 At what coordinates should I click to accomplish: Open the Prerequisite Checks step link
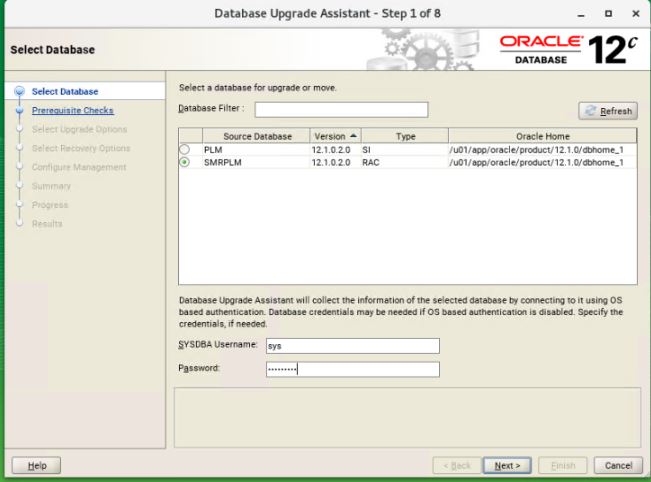(x=73, y=110)
